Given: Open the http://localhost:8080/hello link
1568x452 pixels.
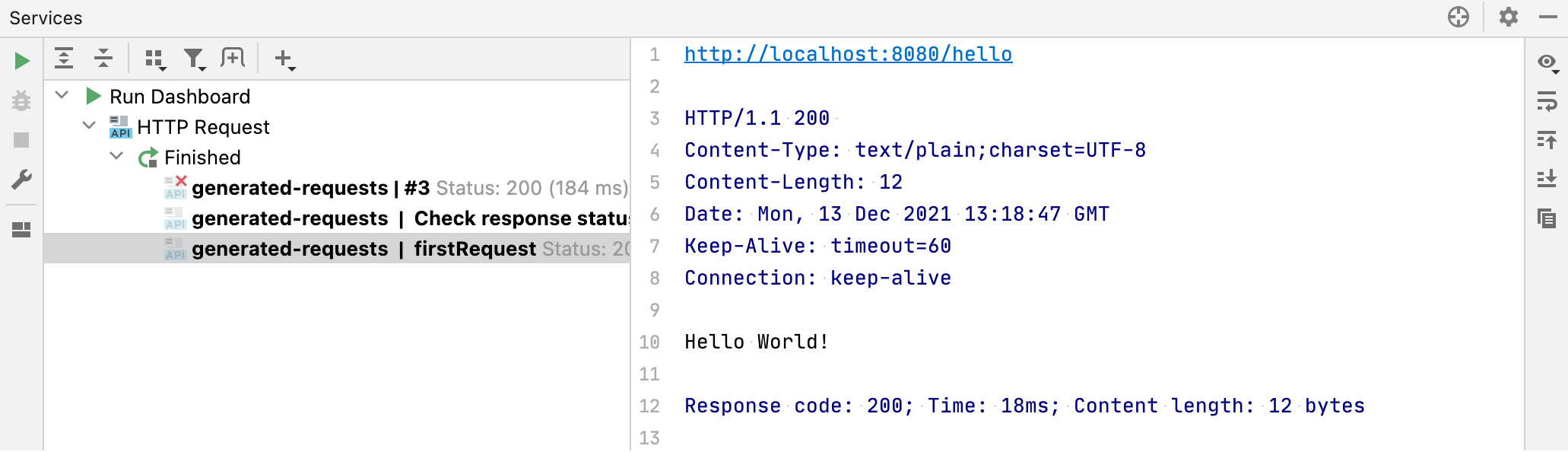Looking at the screenshot, I should [847, 53].
